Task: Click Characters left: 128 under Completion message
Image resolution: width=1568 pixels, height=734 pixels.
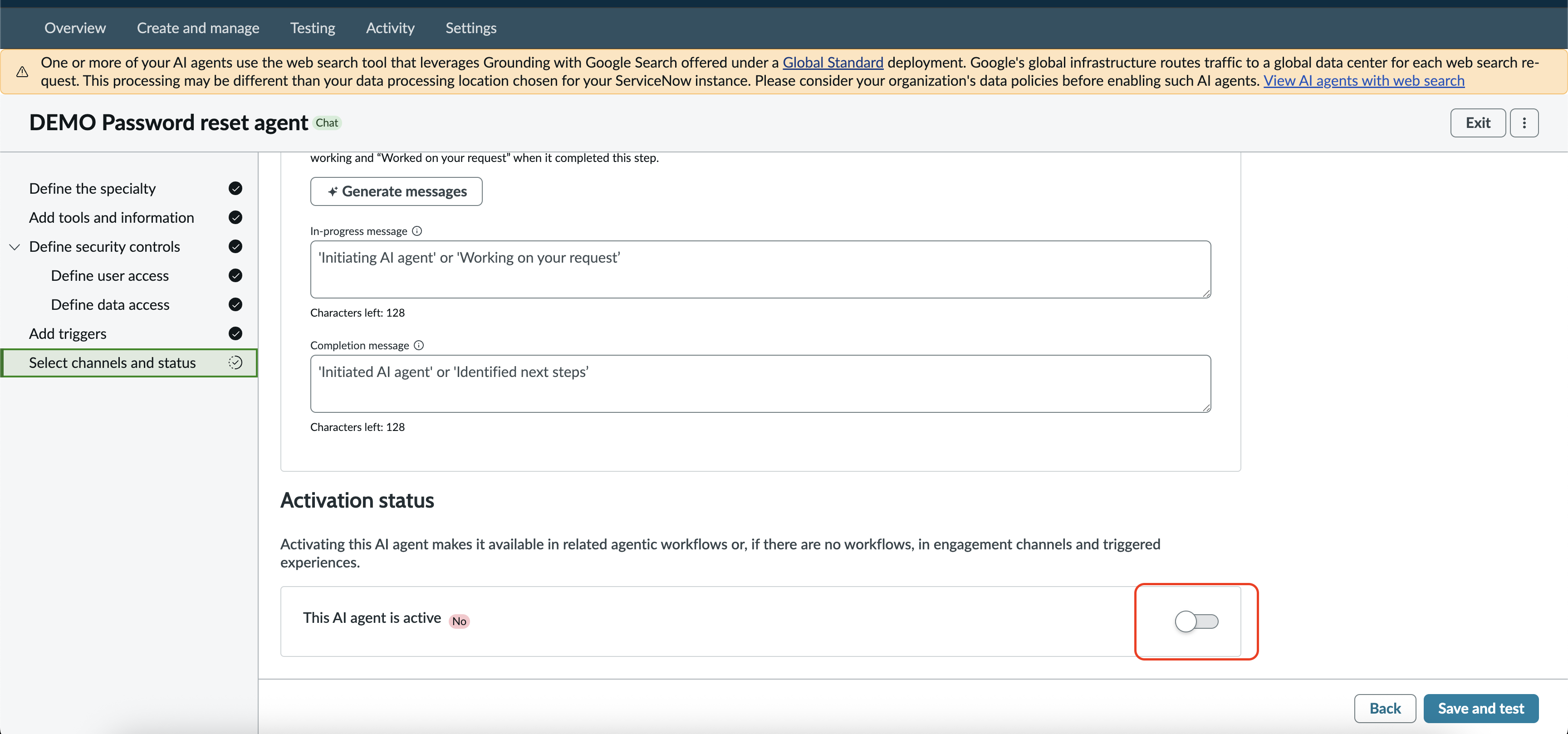Action: coord(358,427)
